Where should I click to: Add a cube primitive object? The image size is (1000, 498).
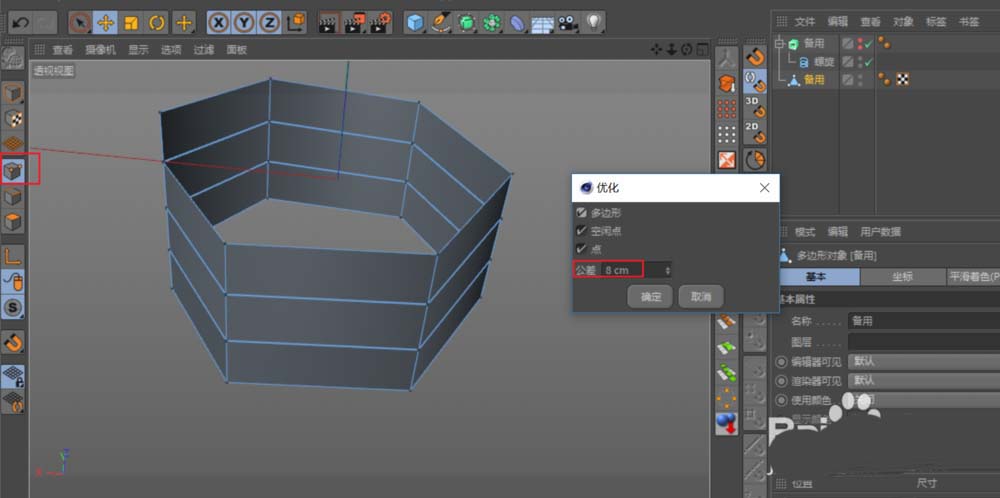[415, 22]
